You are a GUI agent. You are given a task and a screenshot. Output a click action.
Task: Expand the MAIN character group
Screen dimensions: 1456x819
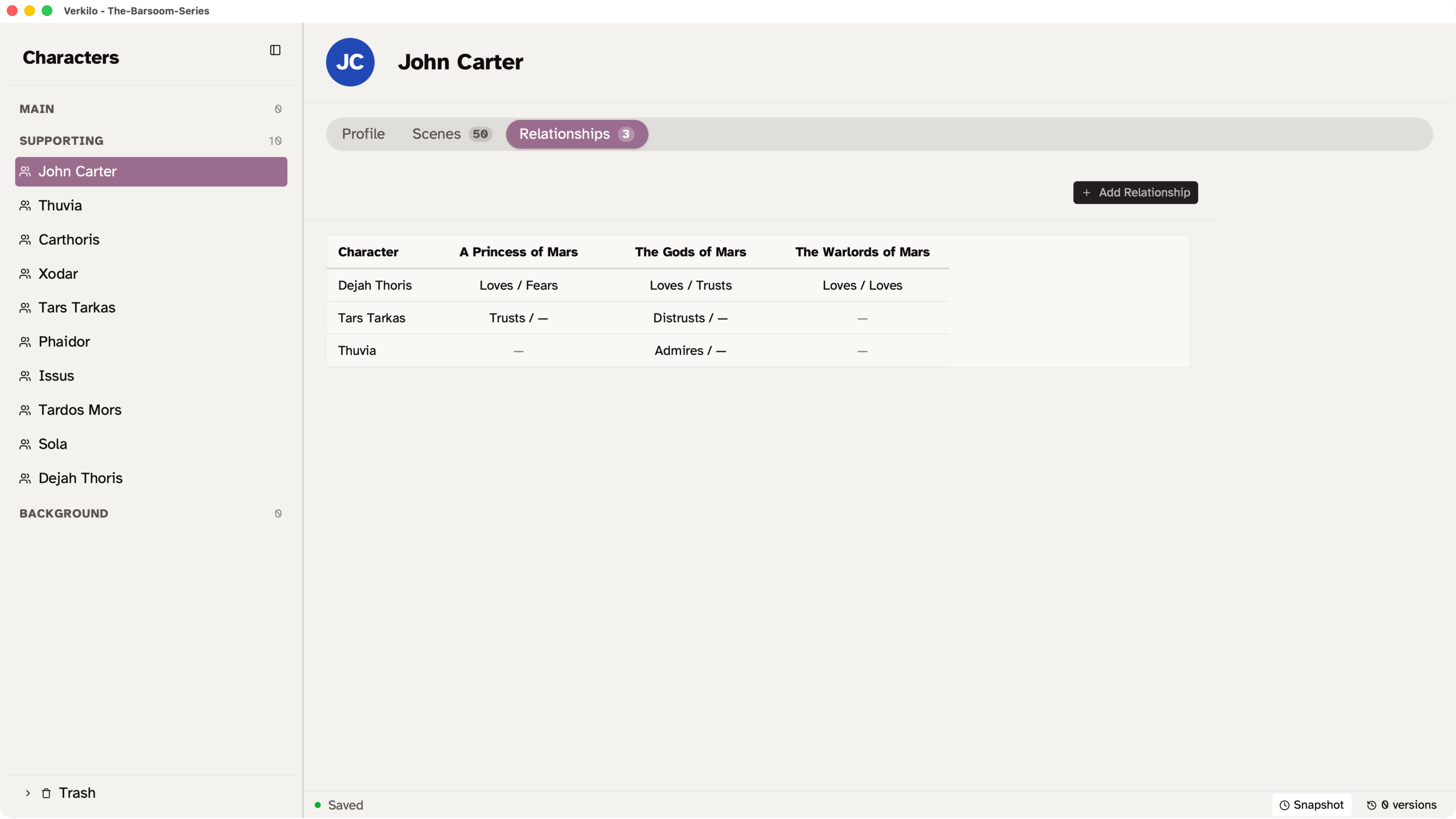pyautogui.click(x=37, y=108)
